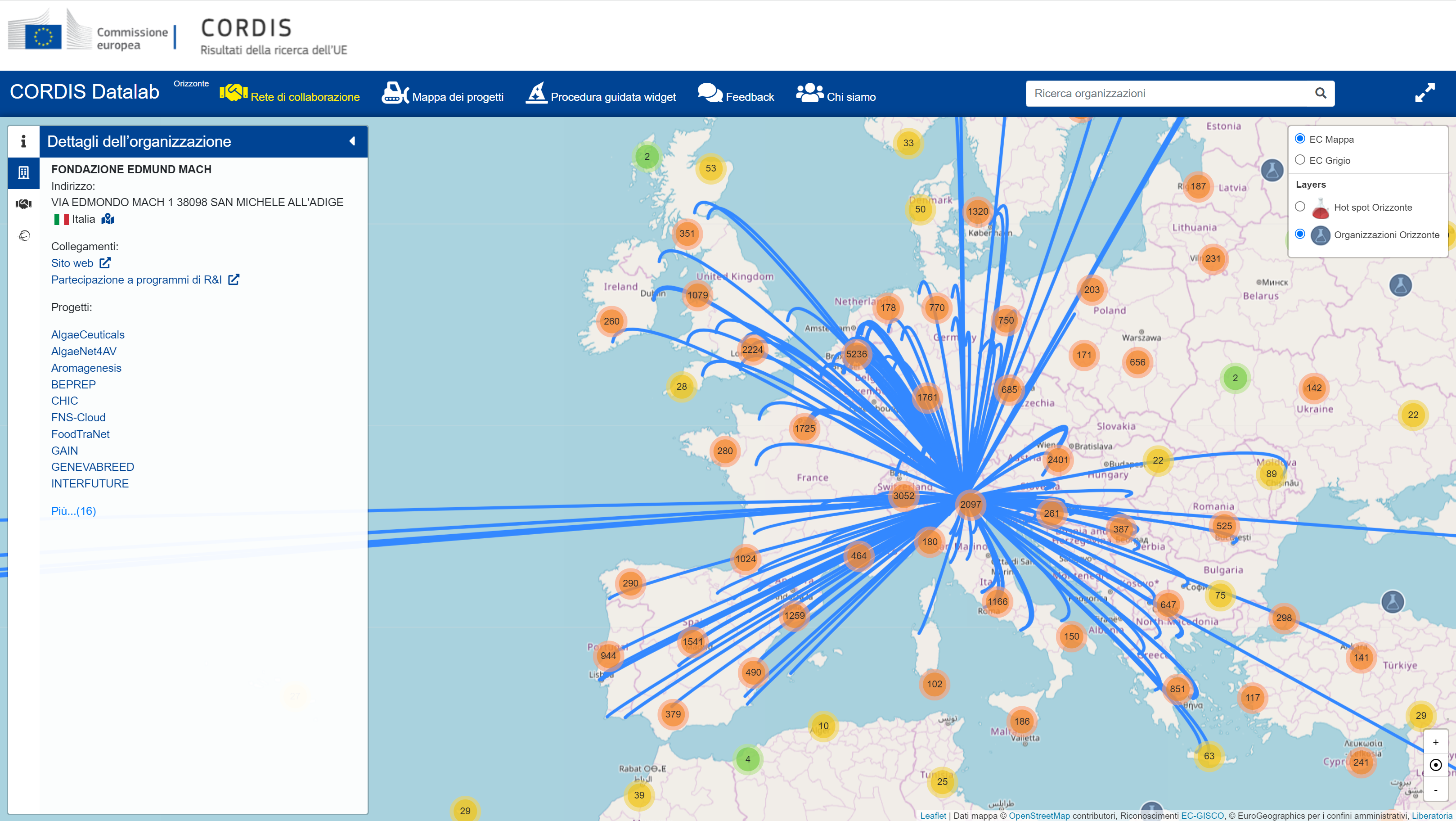Open Sito web external link
This screenshot has width=1456, height=821.
(x=81, y=263)
